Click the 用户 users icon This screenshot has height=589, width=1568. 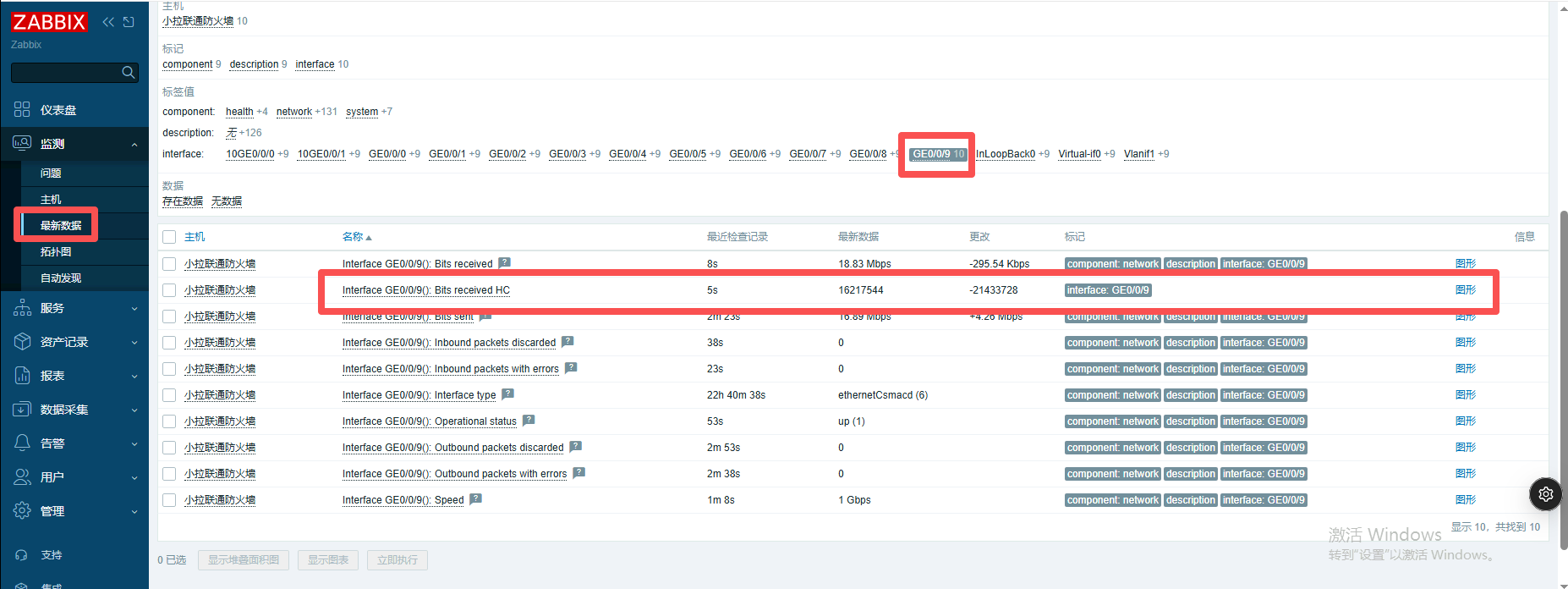(22, 477)
